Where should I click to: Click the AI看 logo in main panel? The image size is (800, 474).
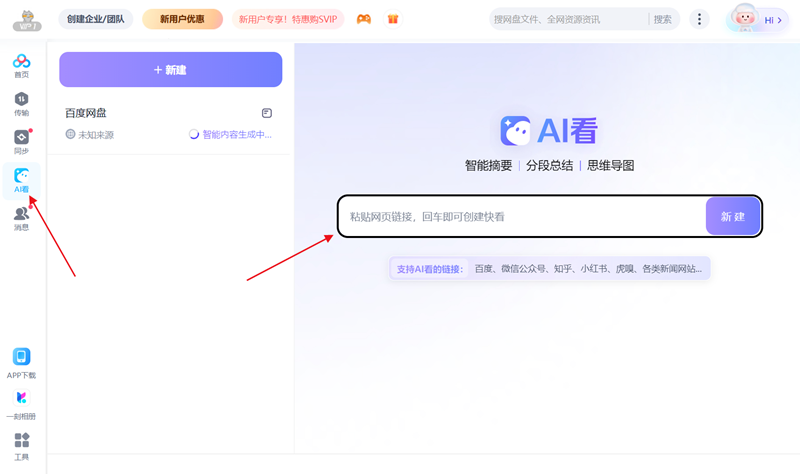(x=549, y=130)
